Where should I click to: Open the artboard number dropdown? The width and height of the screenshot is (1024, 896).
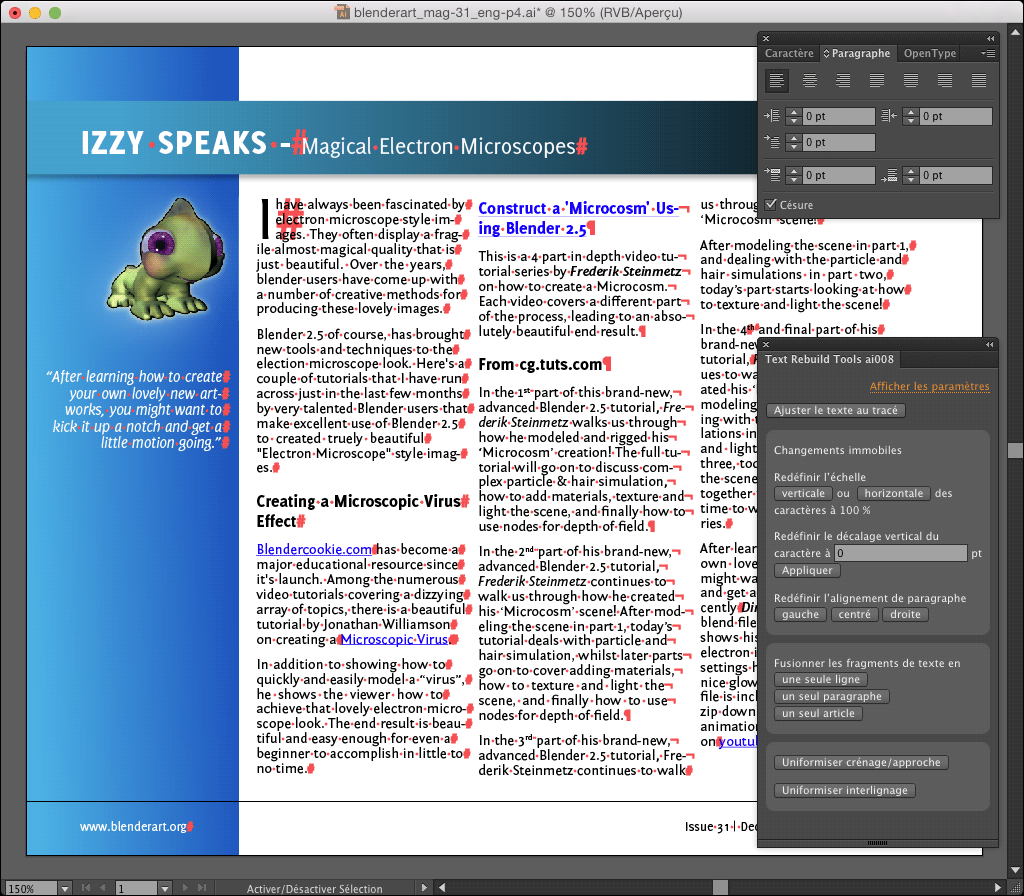pyautogui.click(x=164, y=888)
